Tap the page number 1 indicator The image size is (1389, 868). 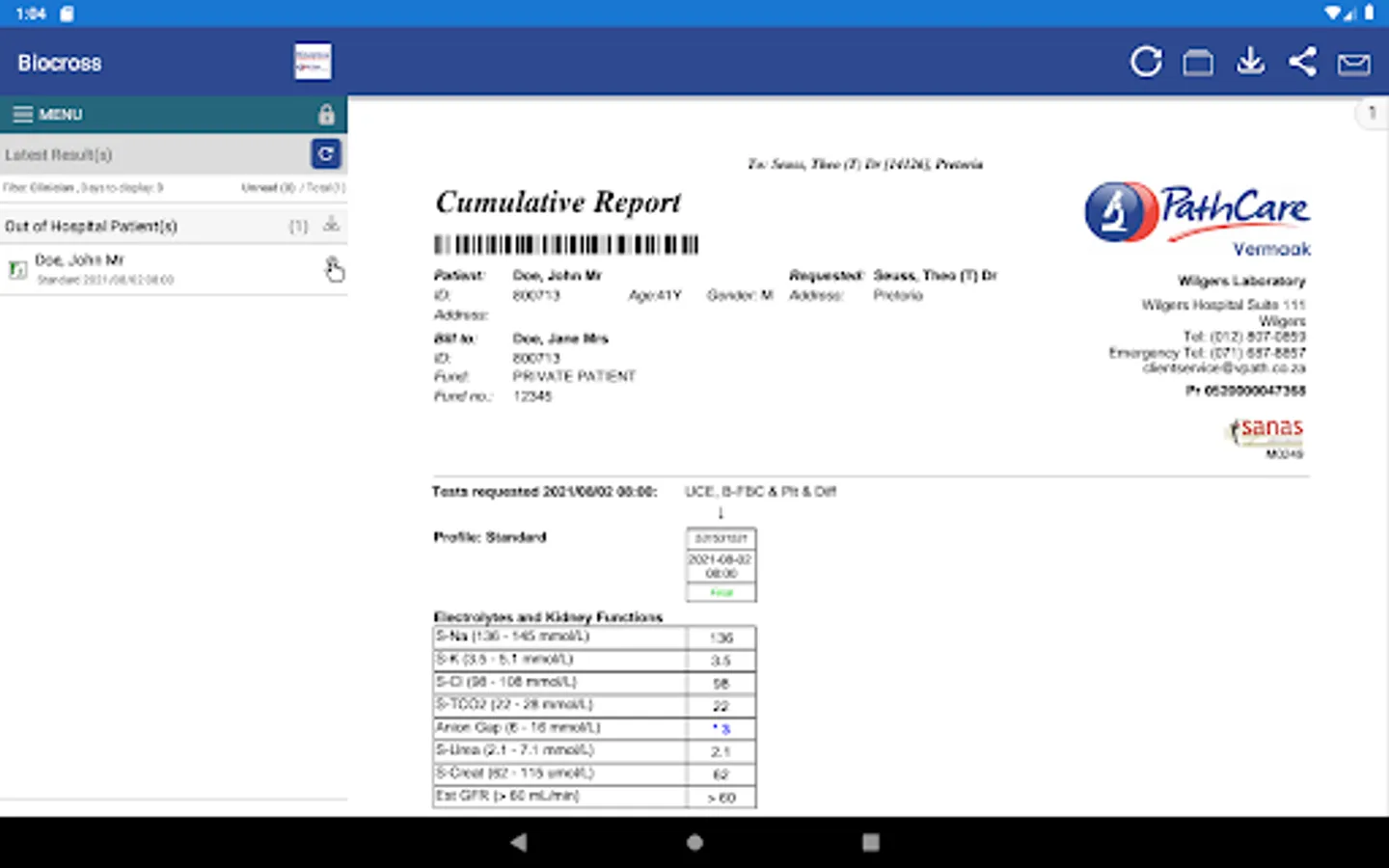click(x=1372, y=113)
